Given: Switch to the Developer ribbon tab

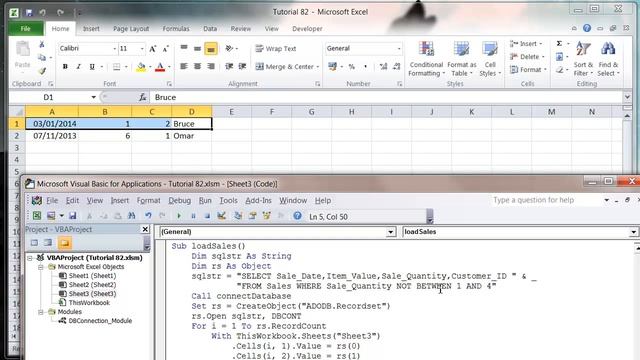Looking at the screenshot, I should click(307, 29).
